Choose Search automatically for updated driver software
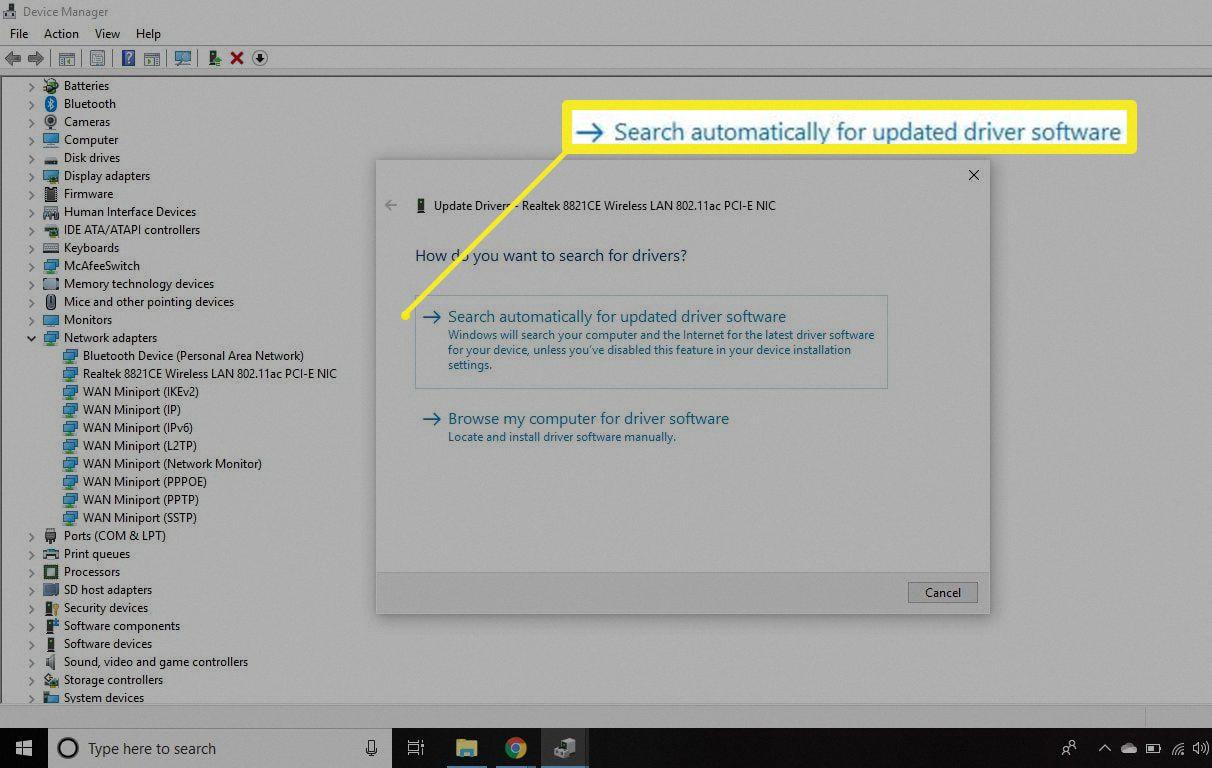Viewport: 1212px width, 768px height. 616,317
